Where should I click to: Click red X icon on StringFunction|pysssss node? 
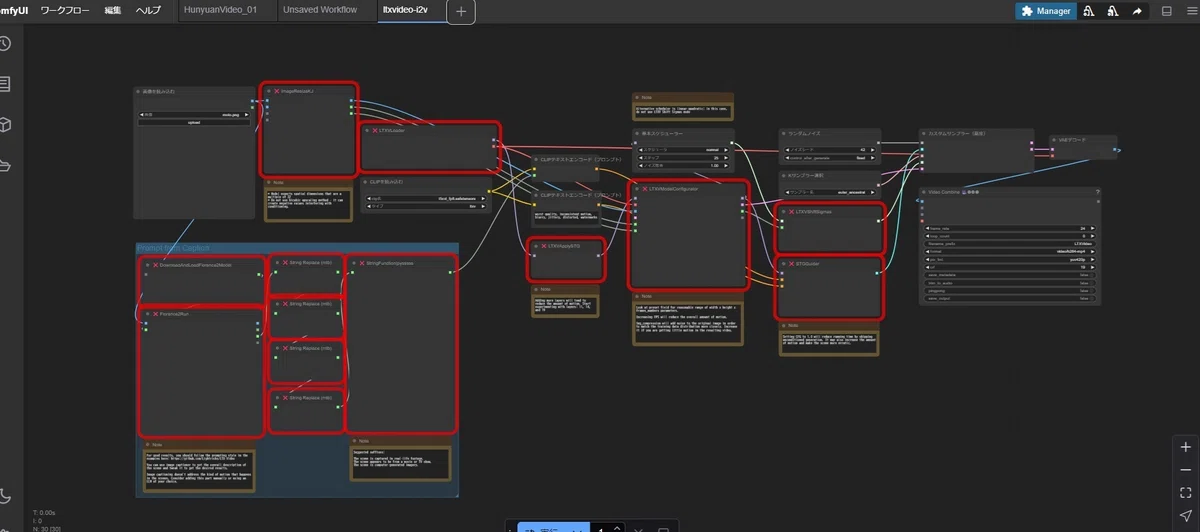tap(361, 264)
